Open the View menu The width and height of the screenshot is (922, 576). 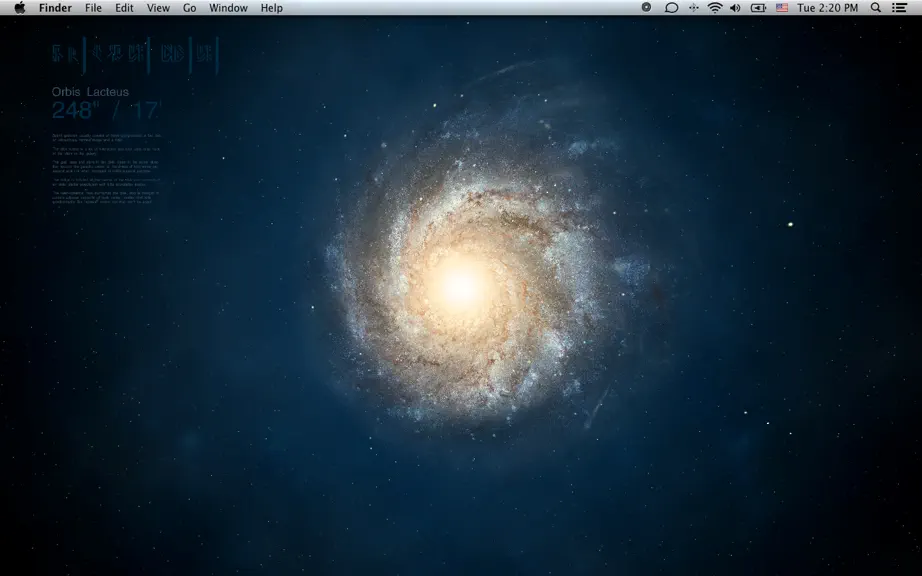[x=158, y=8]
